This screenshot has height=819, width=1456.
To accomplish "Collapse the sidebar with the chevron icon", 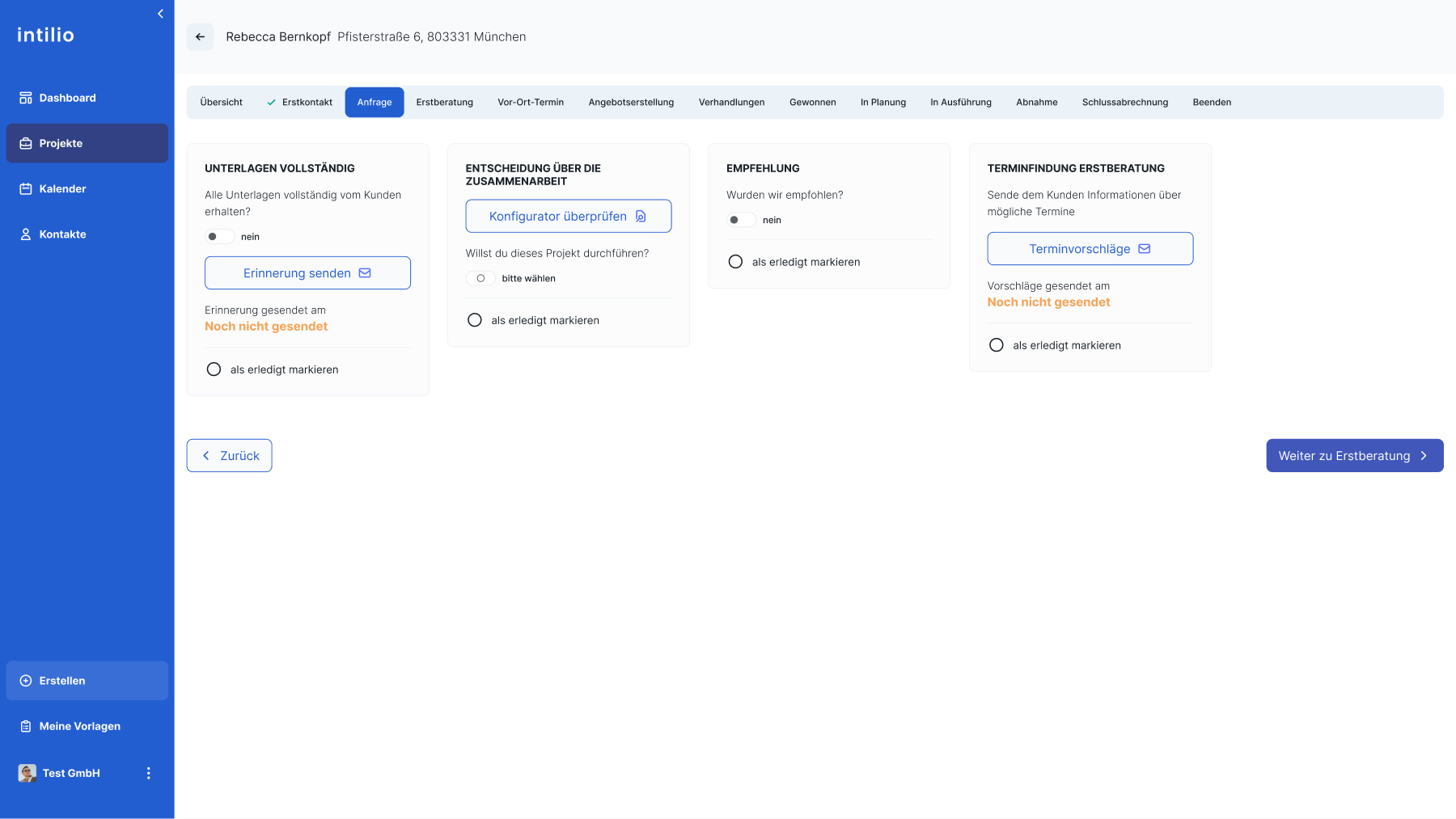I will click(160, 14).
